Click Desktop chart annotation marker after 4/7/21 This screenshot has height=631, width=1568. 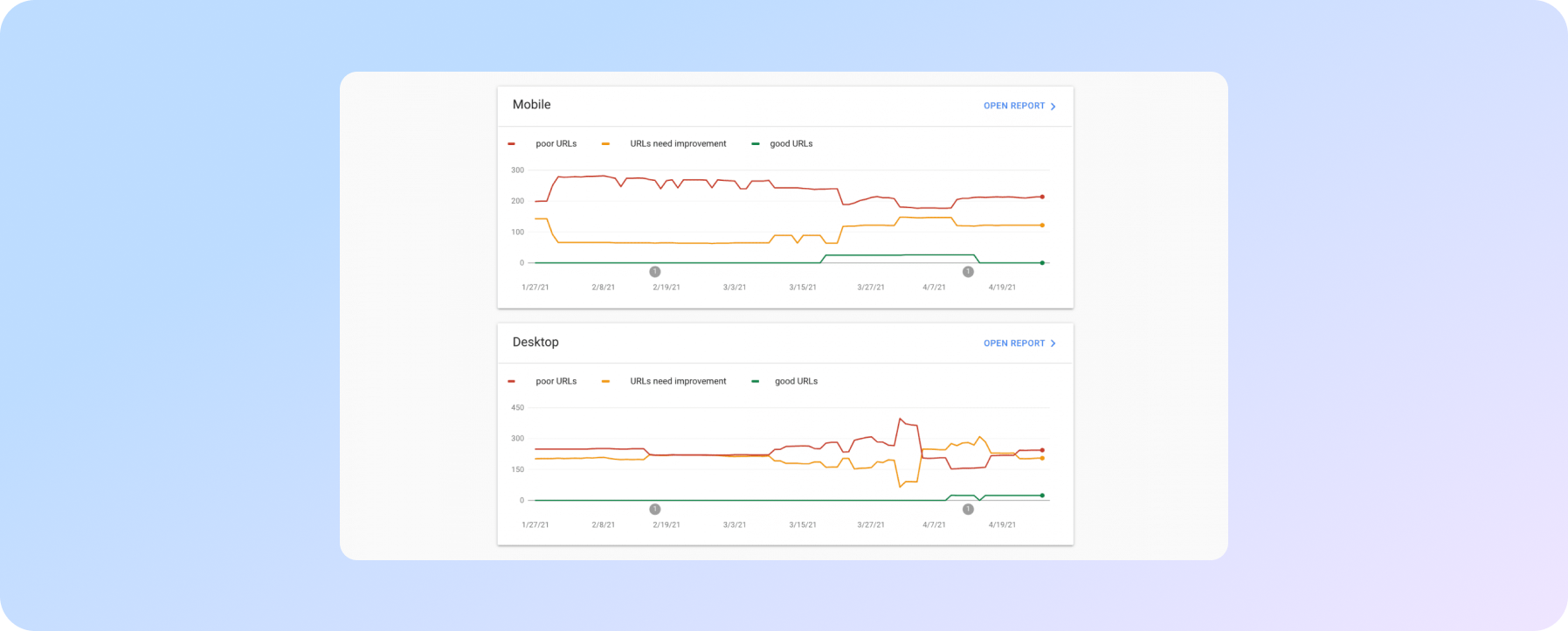[968, 510]
